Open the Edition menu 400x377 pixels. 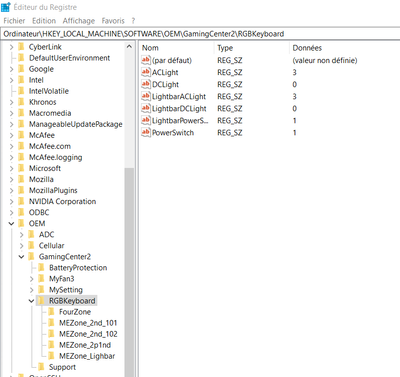44,21
